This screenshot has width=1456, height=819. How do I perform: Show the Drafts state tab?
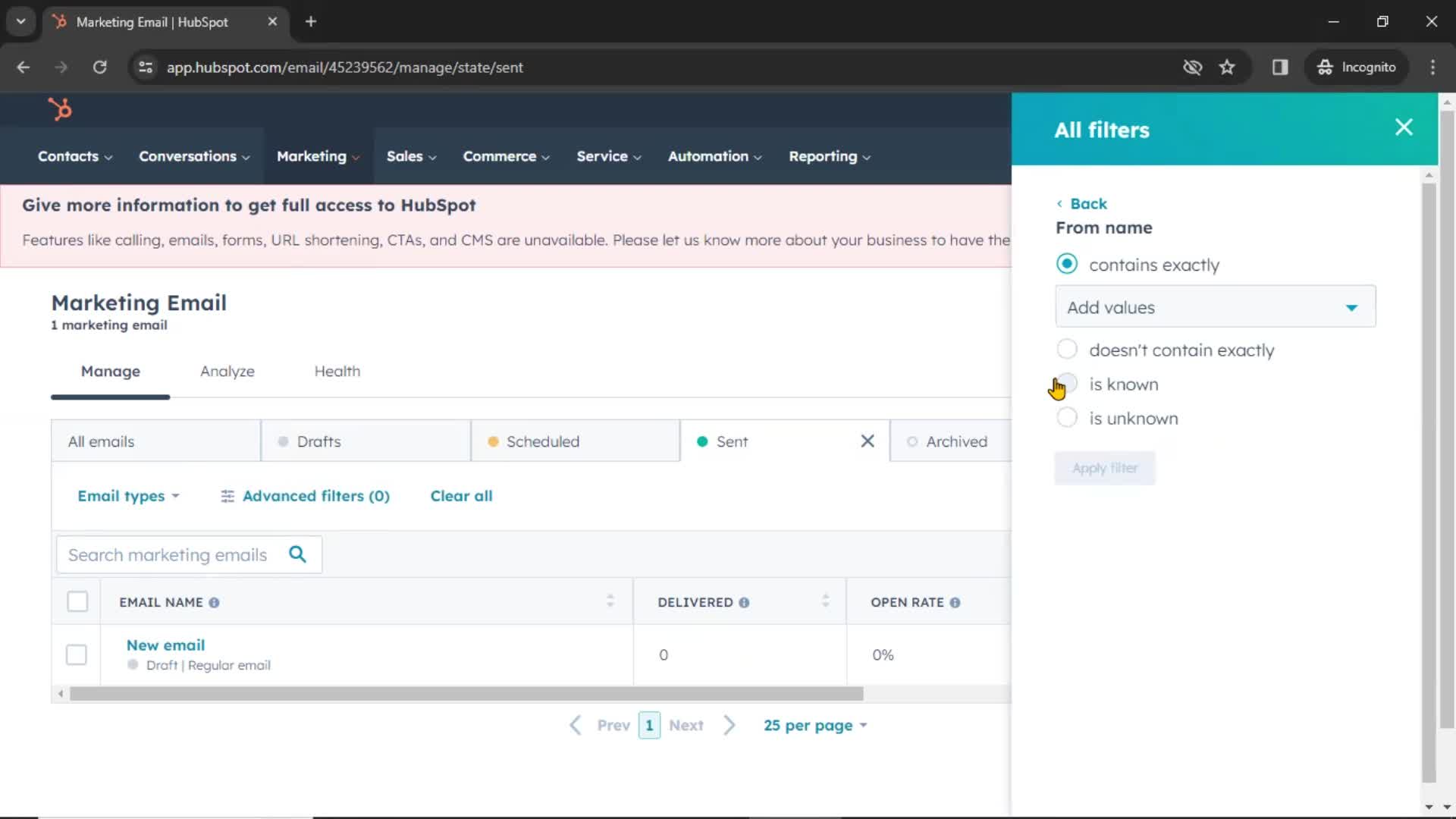[x=366, y=441]
